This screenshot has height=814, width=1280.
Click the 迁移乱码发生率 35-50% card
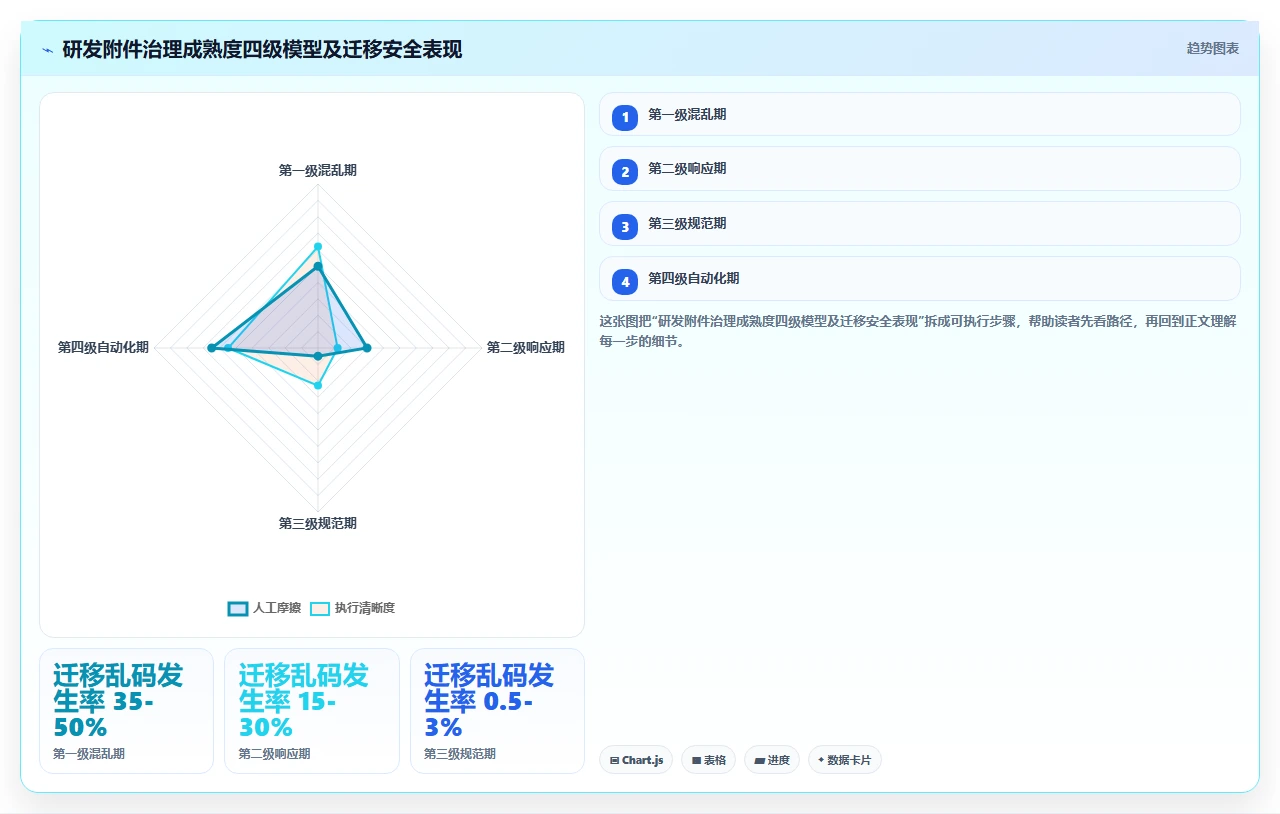pos(127,711)
